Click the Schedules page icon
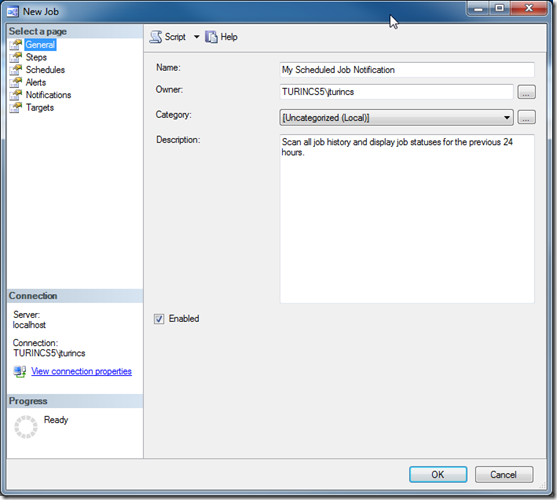Viewport: 557px width, 500px height. pos(16,70)
